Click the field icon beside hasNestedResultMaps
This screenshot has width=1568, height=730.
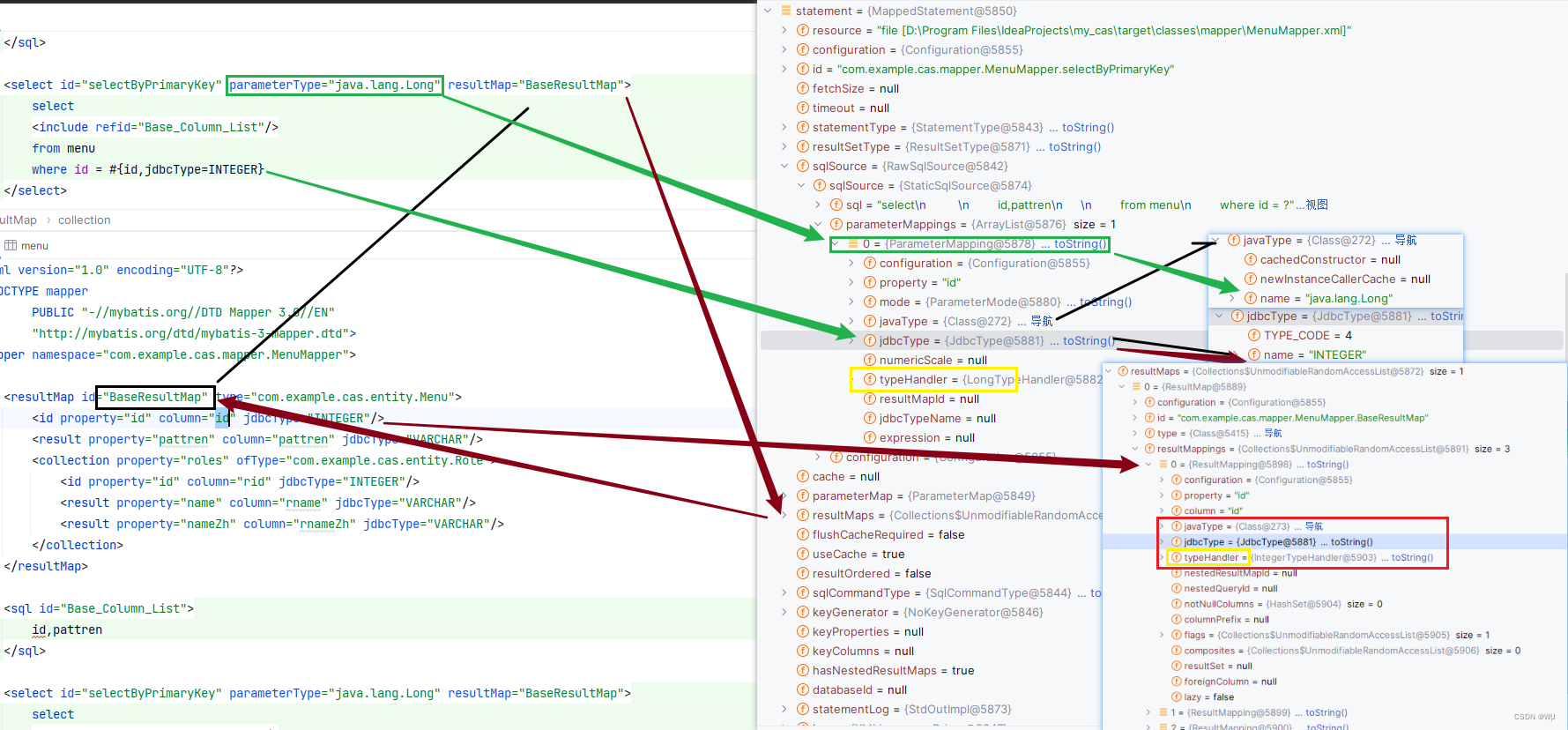803,670
